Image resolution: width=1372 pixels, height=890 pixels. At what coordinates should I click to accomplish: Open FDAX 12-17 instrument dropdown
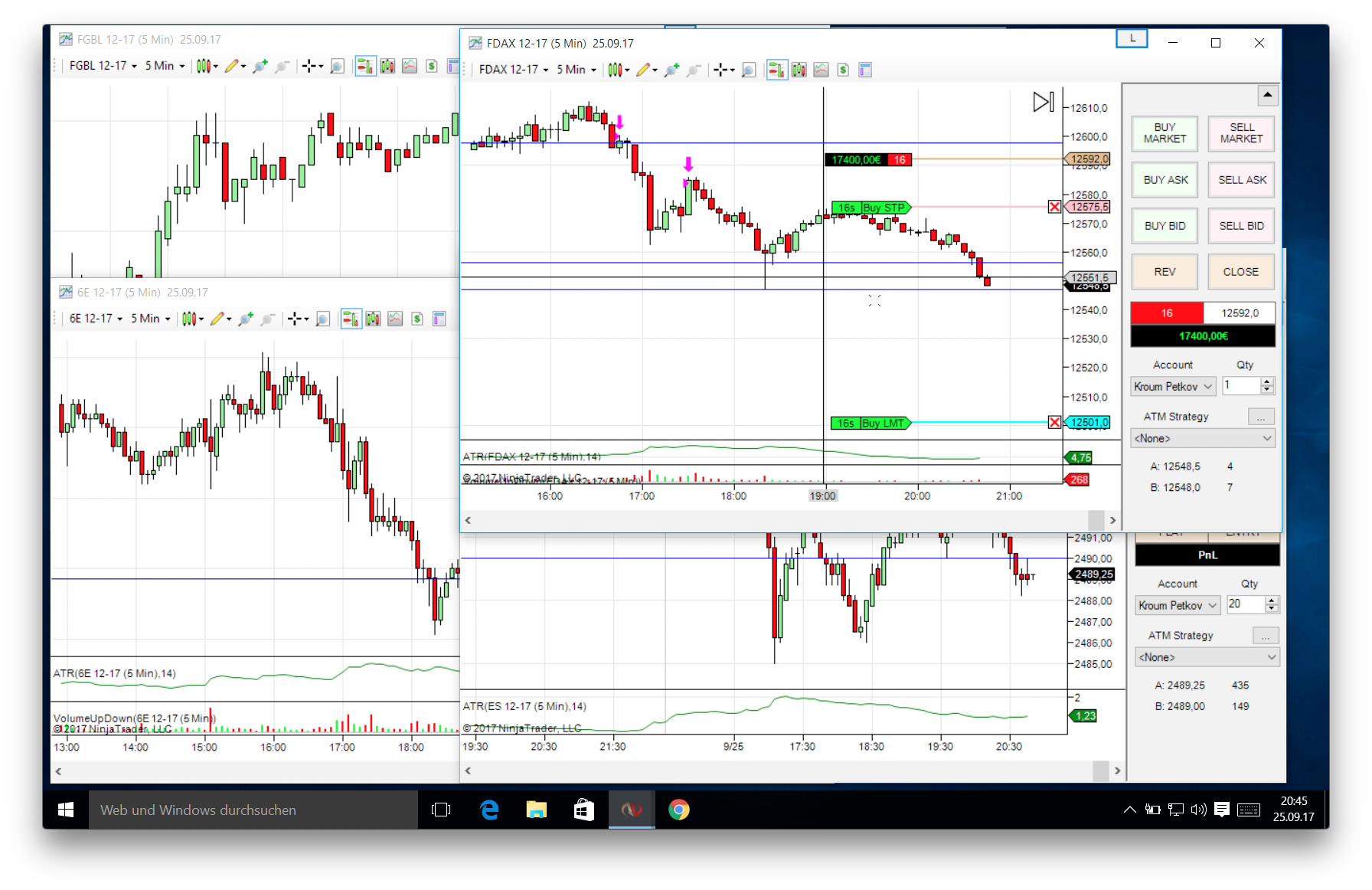click(x=513, y=70)
